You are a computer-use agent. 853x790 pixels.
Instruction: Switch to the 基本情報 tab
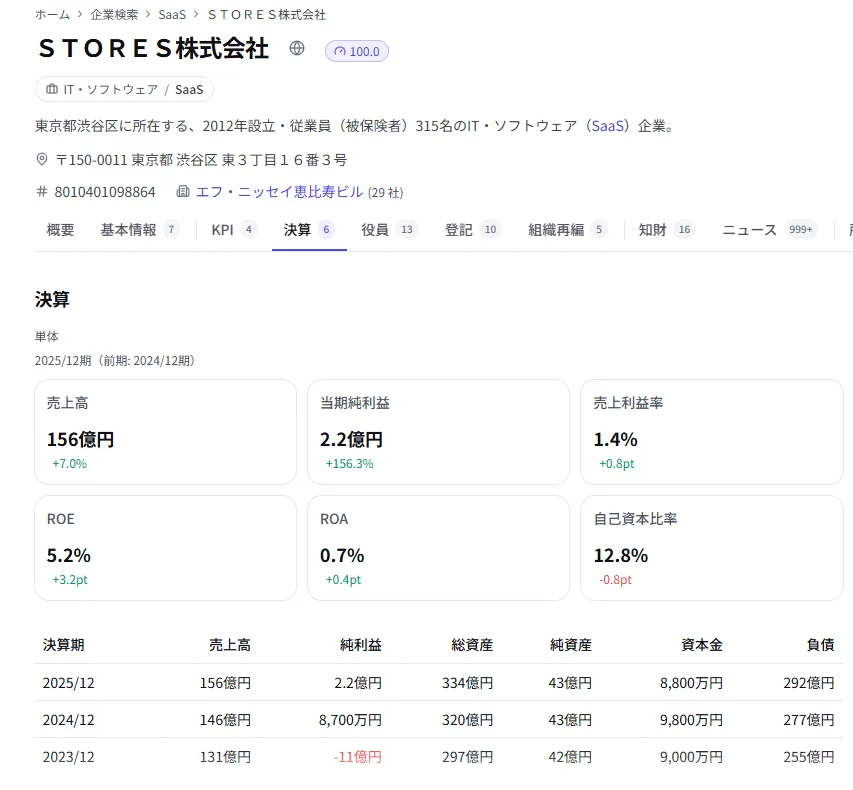(140, 230)
